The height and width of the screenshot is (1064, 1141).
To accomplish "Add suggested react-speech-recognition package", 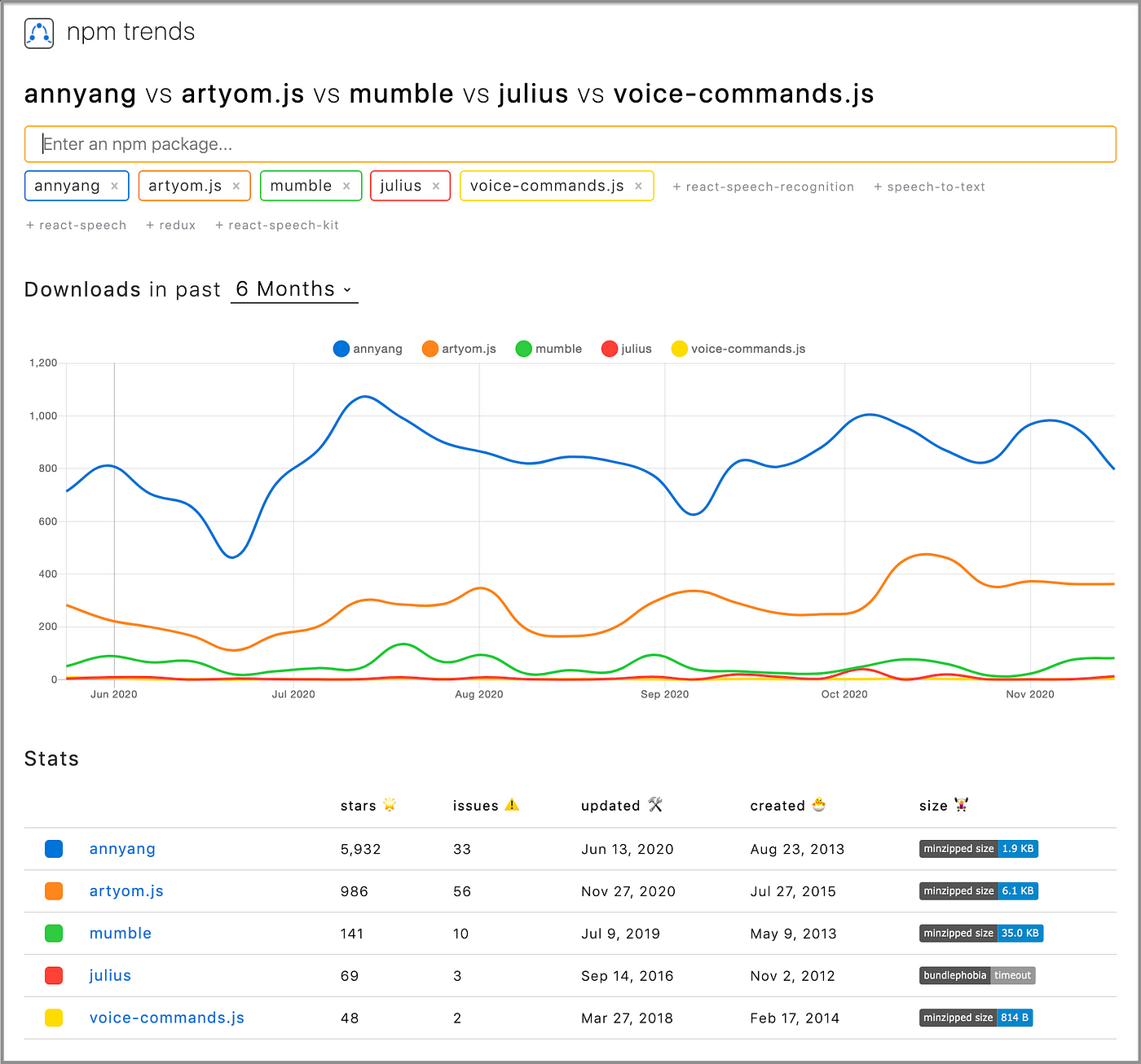I will point(763,187).
